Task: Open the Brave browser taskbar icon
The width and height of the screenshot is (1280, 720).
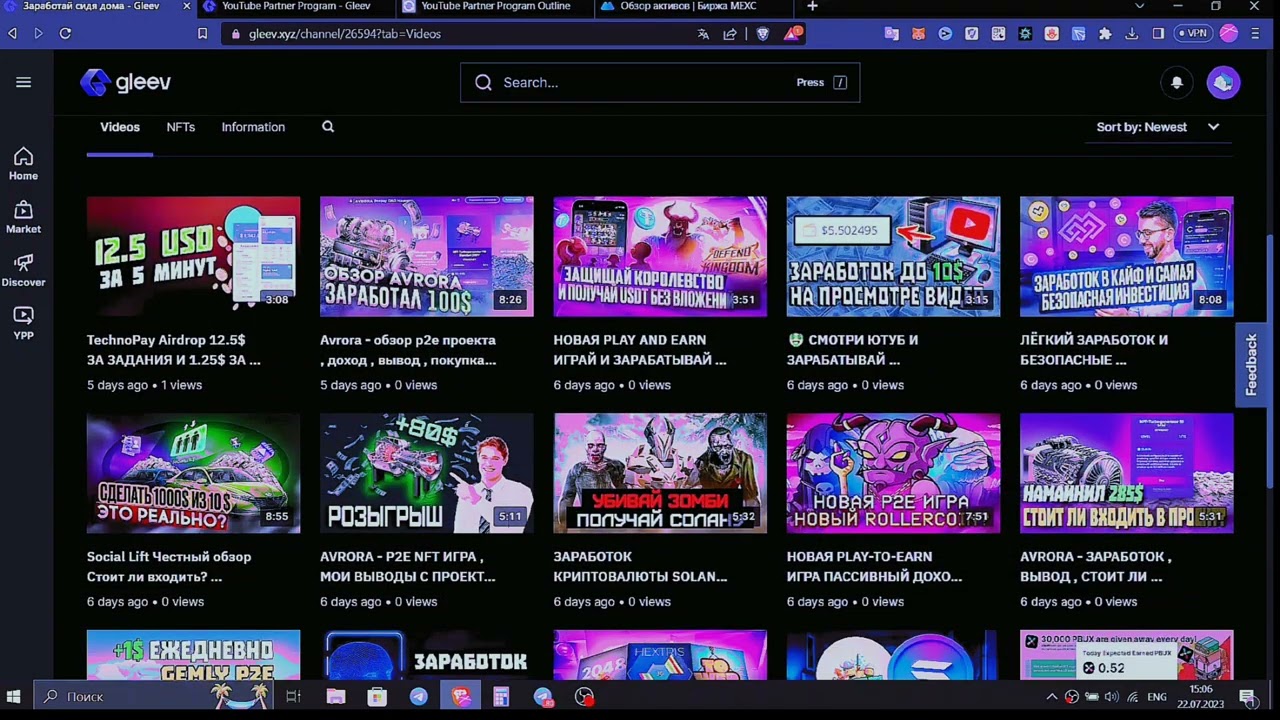Action: (x=460, y=696)
